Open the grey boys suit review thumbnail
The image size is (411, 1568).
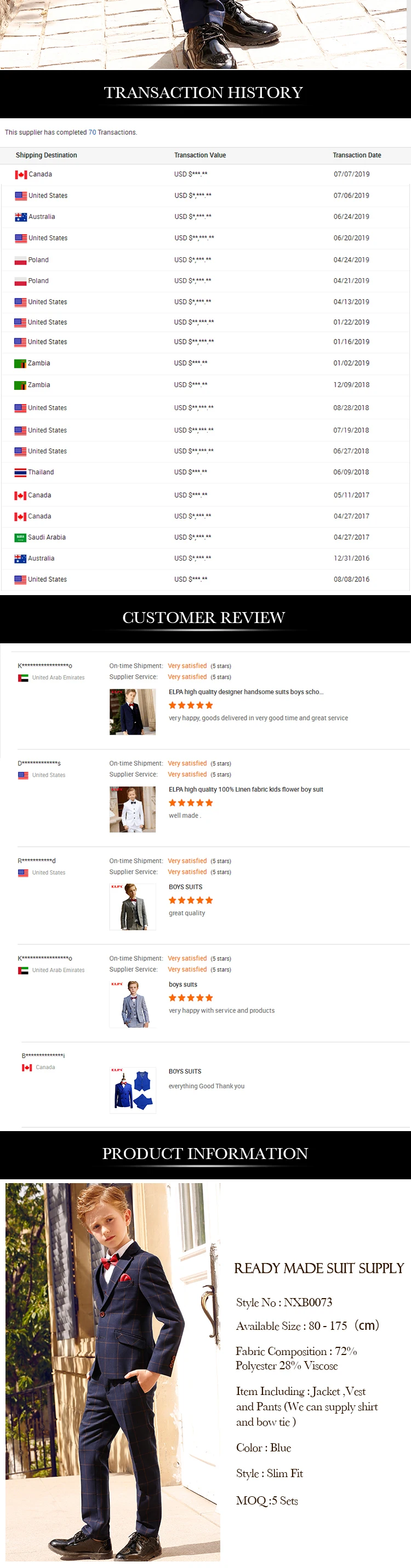click(x=133, y=906)
